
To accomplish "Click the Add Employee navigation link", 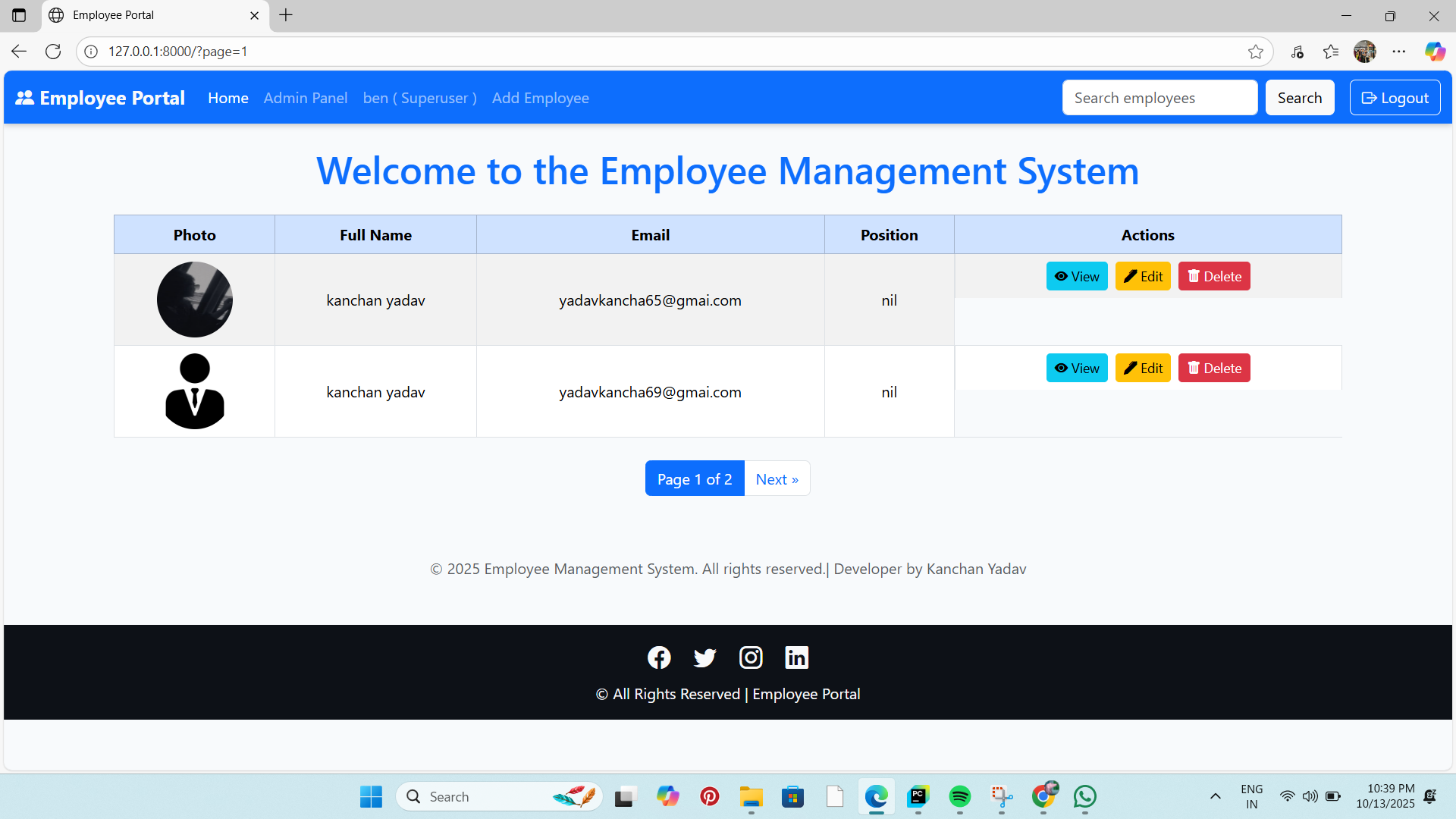I will pyautogui.click(x=540, y=97).
